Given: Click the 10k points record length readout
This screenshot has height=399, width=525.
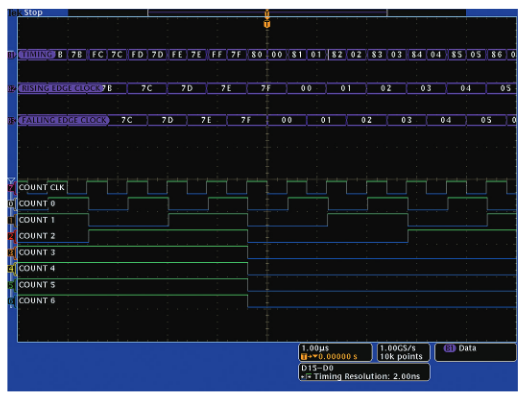Looking at the screenshot, I should pyautogui.click(x=401, y=357).
